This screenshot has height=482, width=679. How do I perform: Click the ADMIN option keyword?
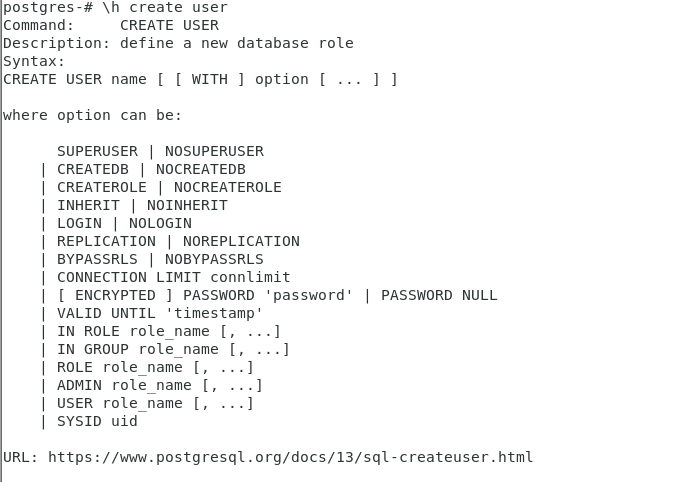point(79,385)
